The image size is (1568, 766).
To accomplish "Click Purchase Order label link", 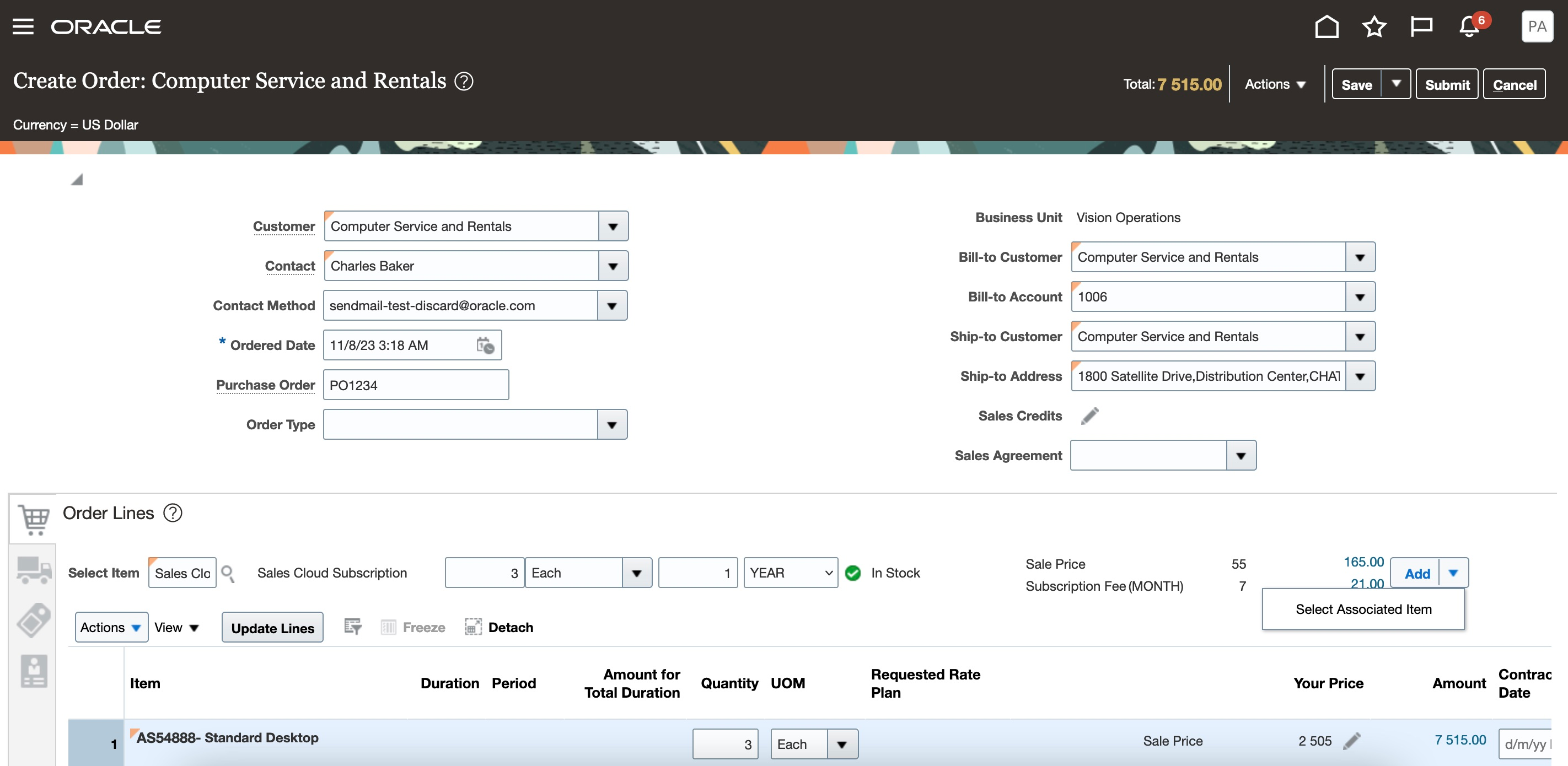I will click(x=265, y=385).
